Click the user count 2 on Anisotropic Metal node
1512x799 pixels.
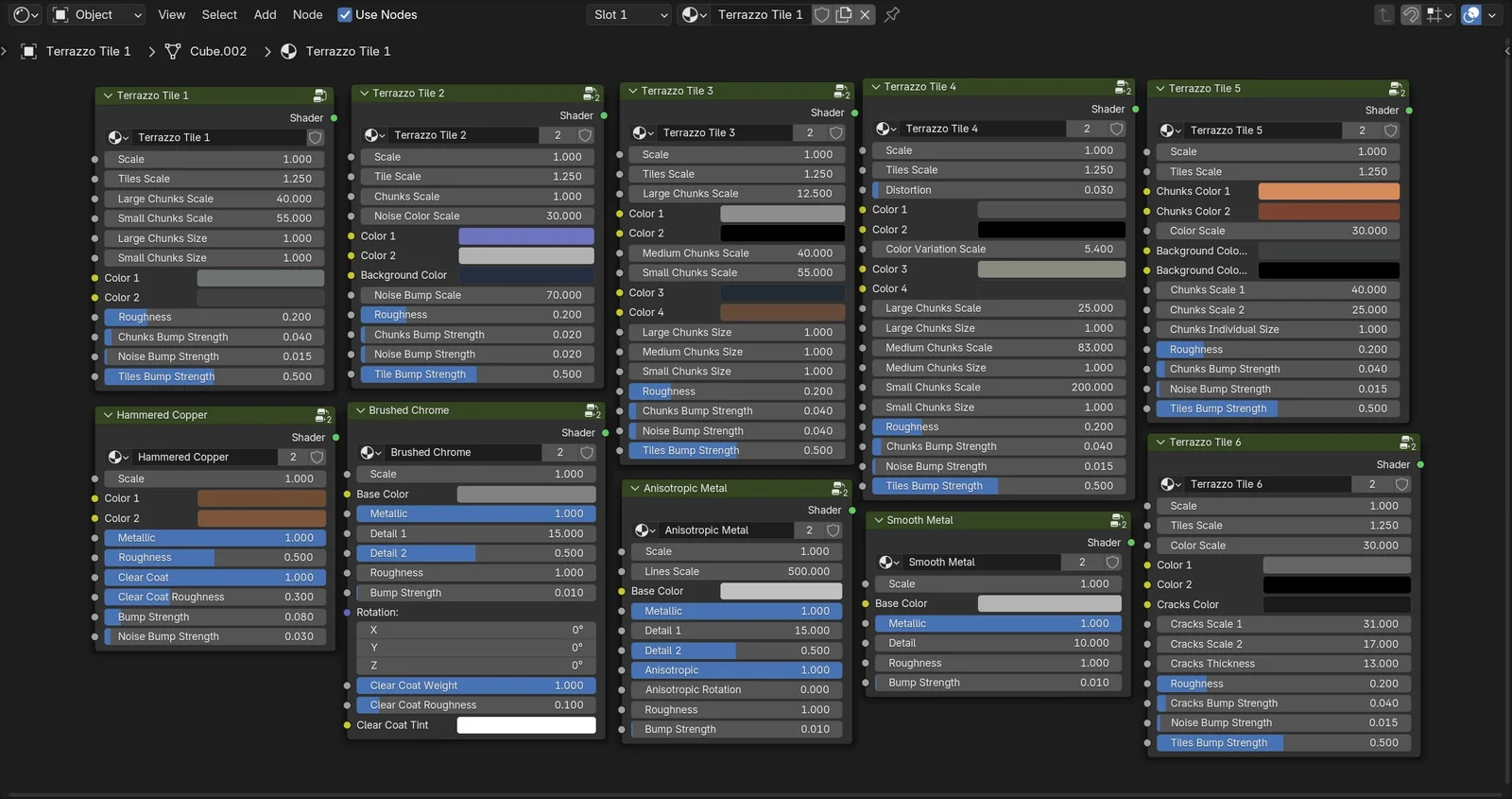(810, 530)
